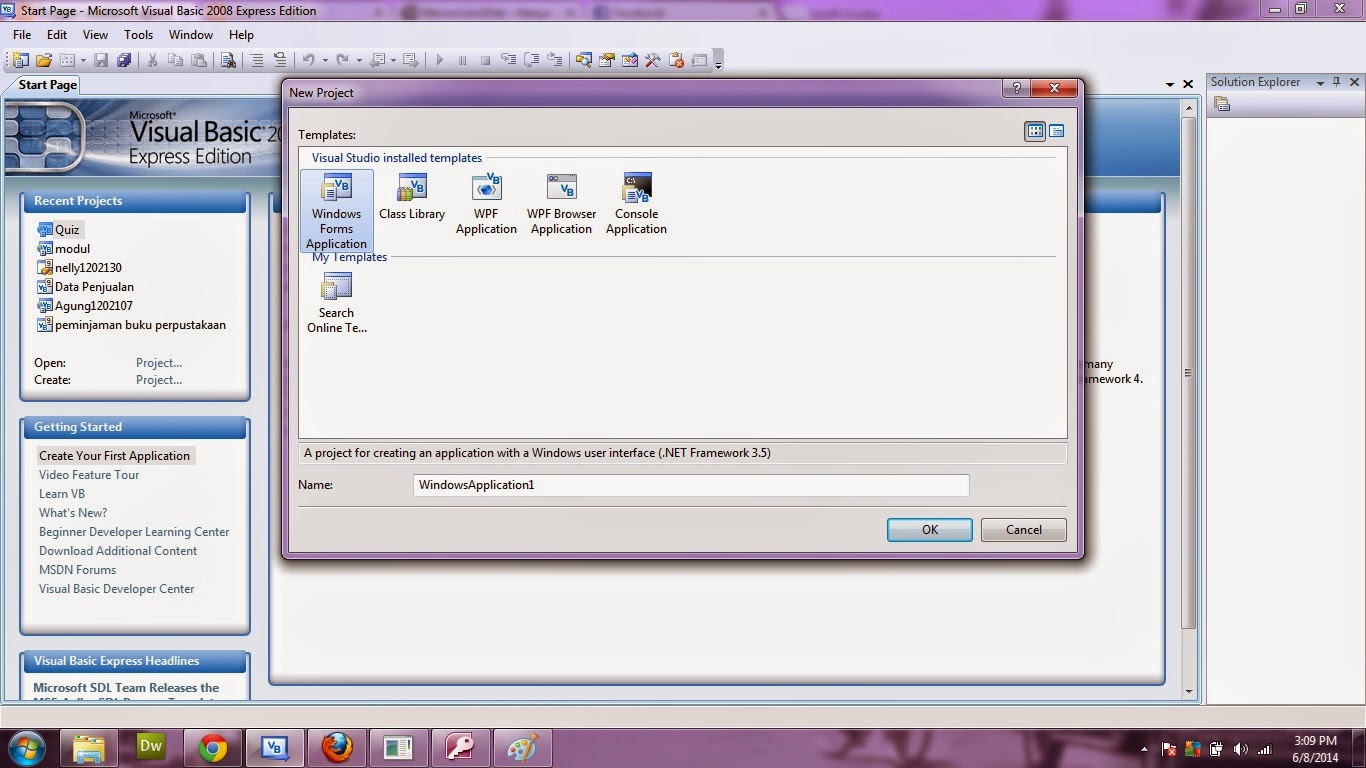Open the Solution Explorer window position dropdown
1366x768 pixels.
[1320, 82]
